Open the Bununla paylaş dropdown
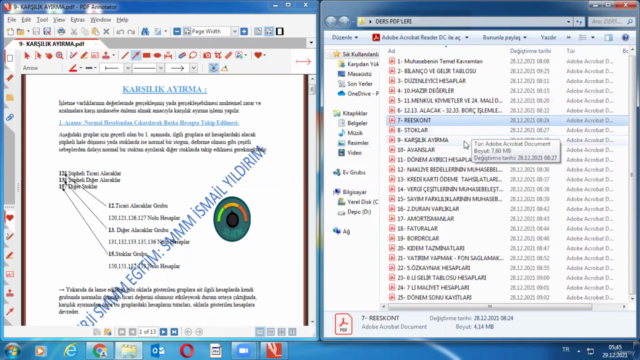Image resolution: width=640 pixels, height=360 pixels. (x=504, y=38)
